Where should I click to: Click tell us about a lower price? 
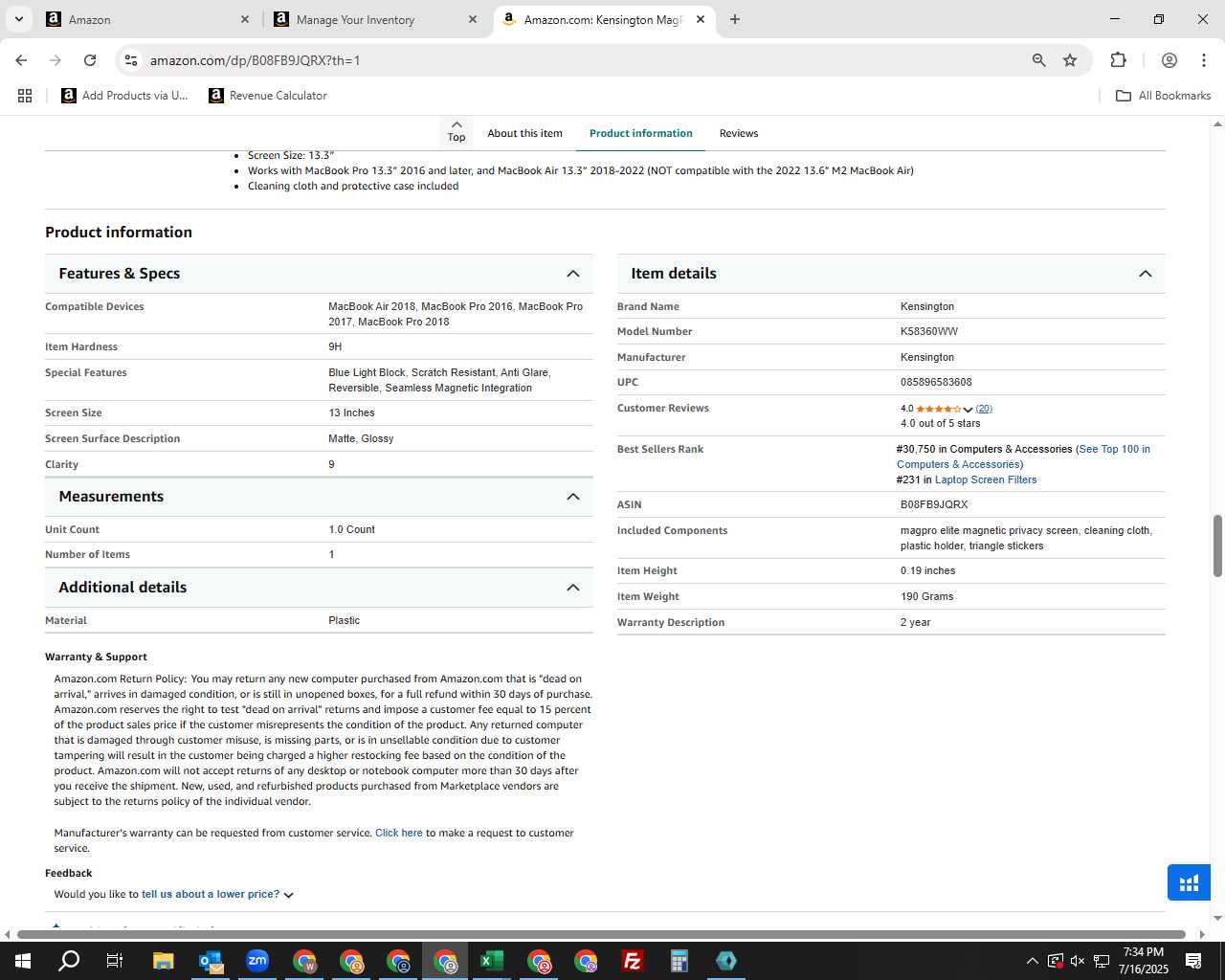[x=211, y=894]
